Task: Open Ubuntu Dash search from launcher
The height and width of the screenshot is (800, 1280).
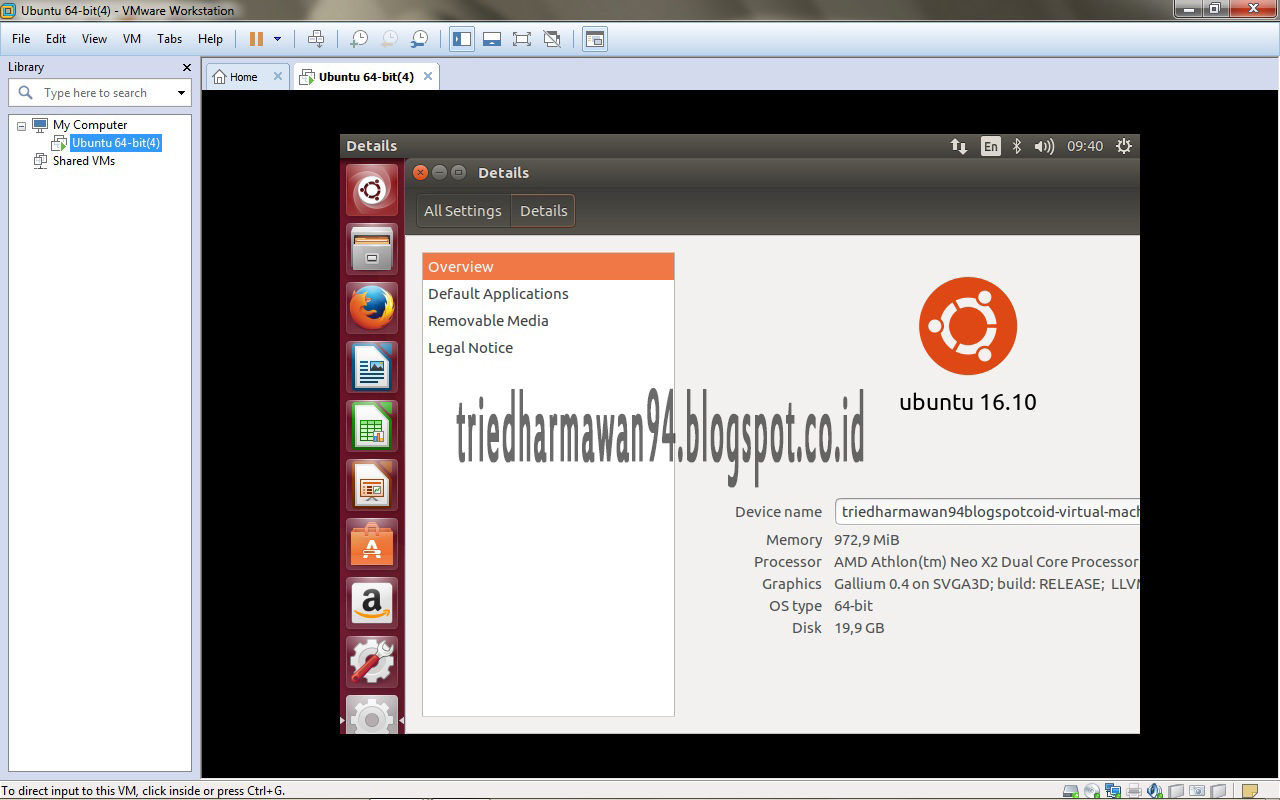Action: (x=372, y=190)
